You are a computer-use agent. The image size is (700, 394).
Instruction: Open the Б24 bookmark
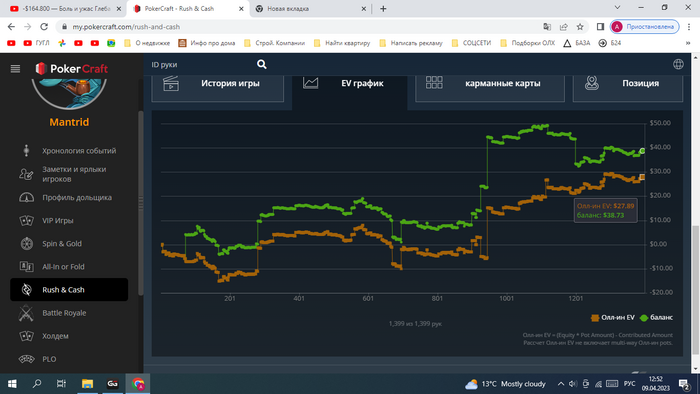tap(610, 43)
